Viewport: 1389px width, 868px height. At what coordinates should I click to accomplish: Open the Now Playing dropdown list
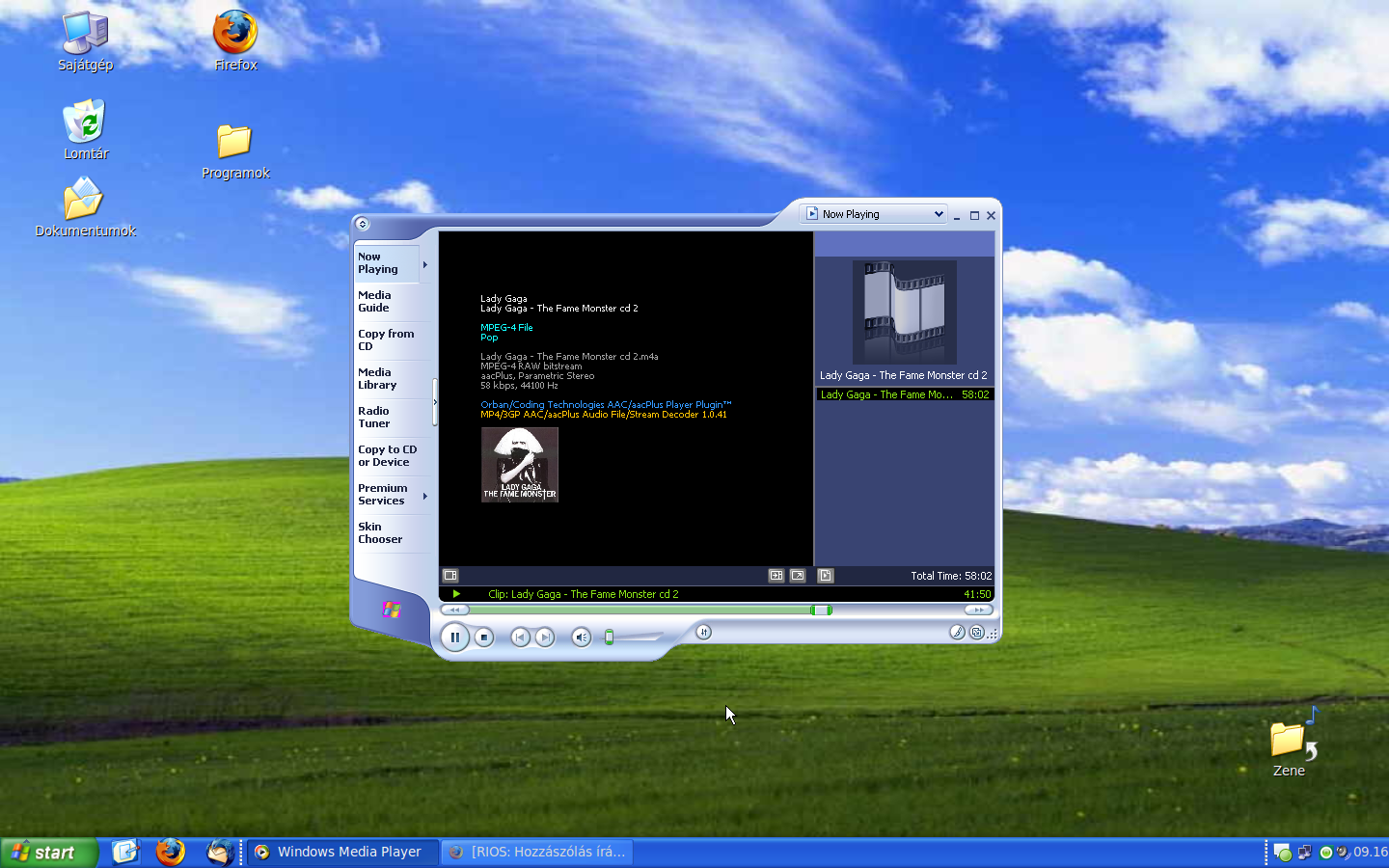point(874,214)
